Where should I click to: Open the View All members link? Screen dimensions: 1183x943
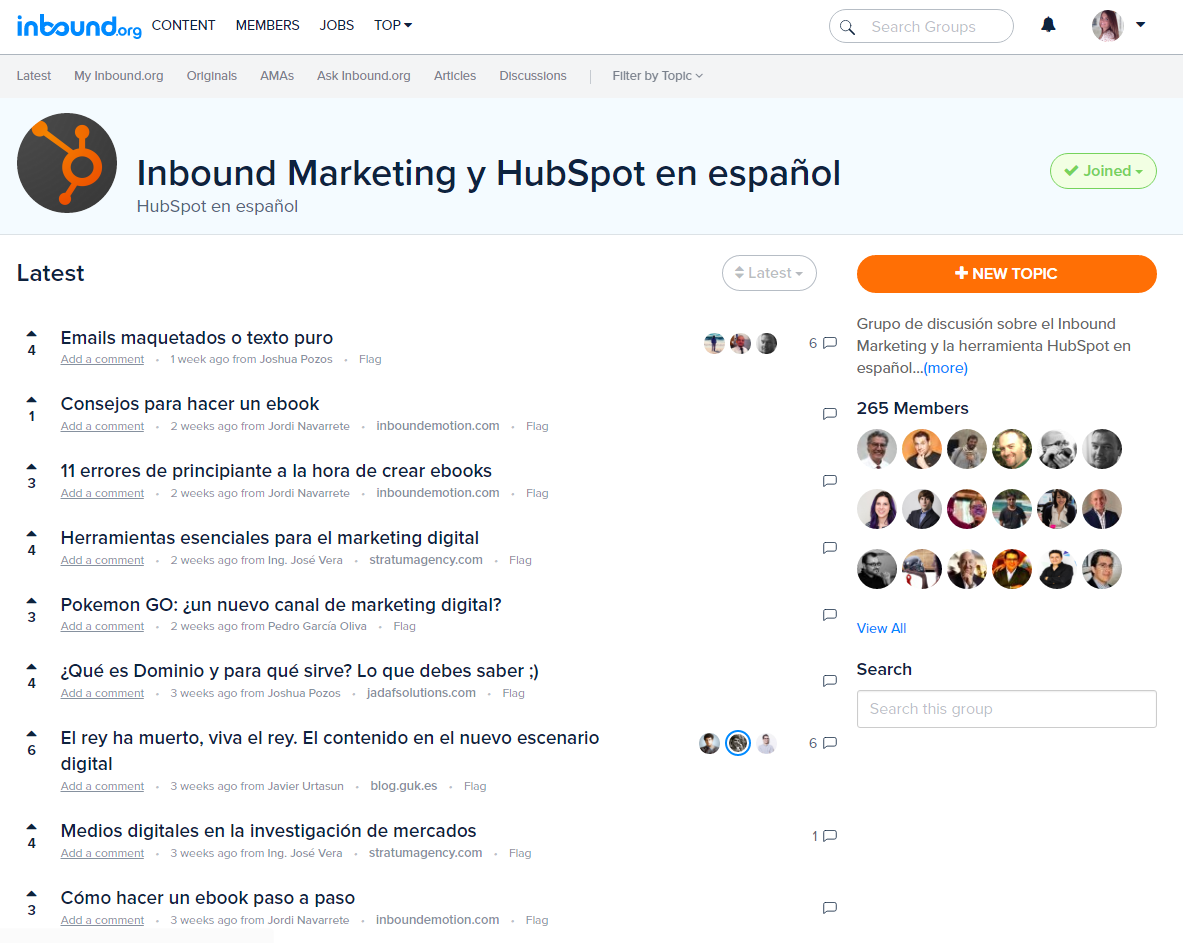tap(881, 628)
